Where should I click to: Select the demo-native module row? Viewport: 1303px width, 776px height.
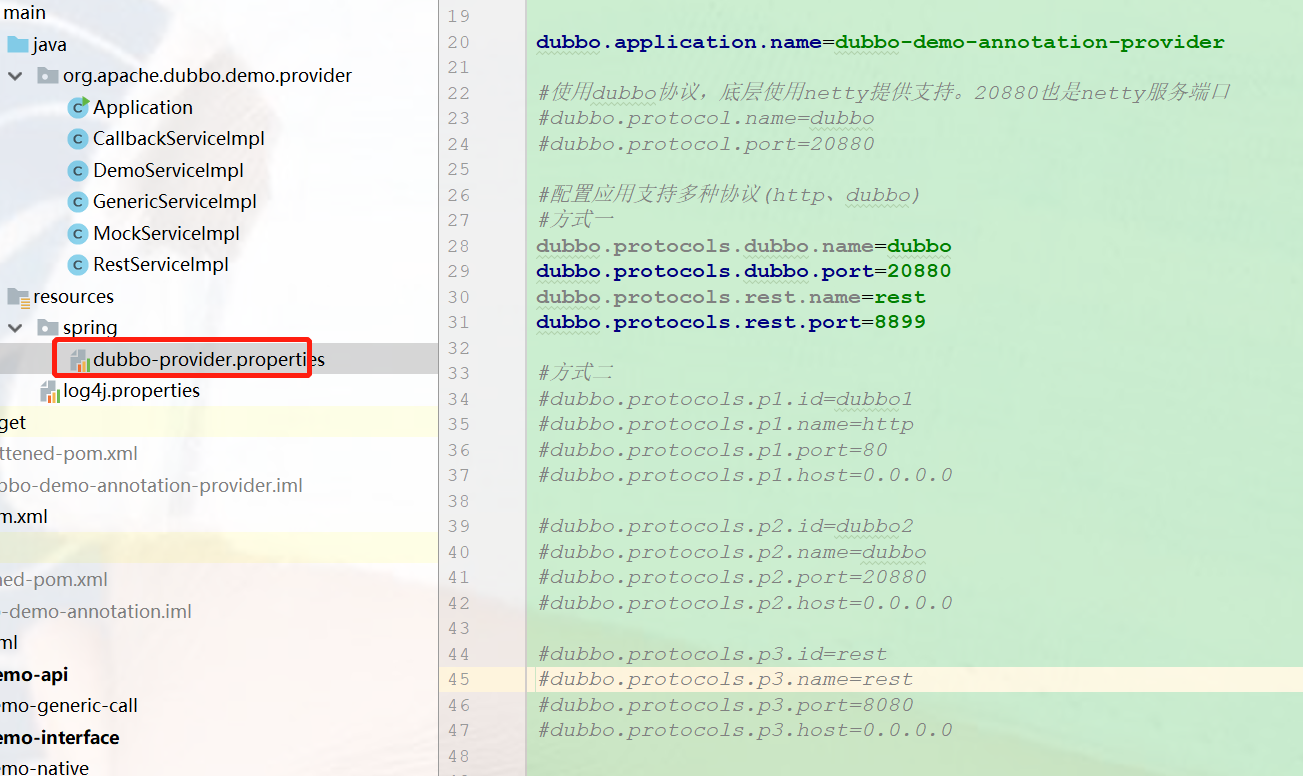pyautogui.click(x=219, y=766)
